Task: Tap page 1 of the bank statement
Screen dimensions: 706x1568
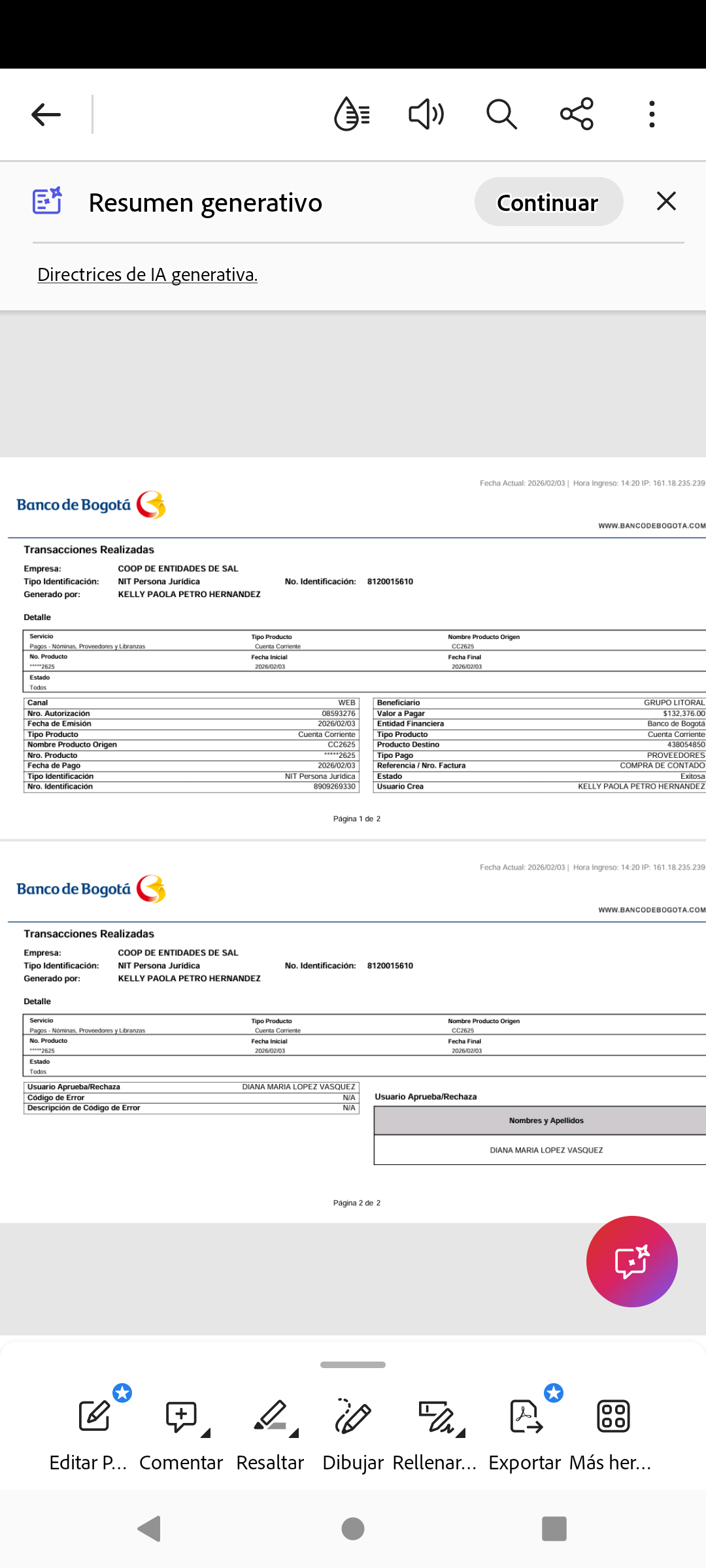Action: 353,648
